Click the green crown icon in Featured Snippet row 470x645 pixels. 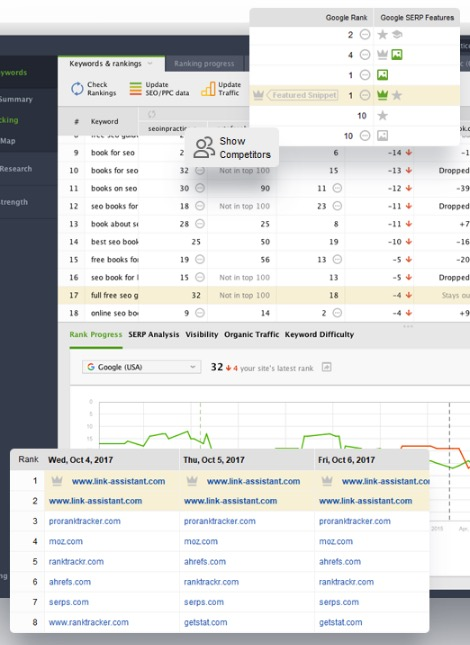pos(382,95)
